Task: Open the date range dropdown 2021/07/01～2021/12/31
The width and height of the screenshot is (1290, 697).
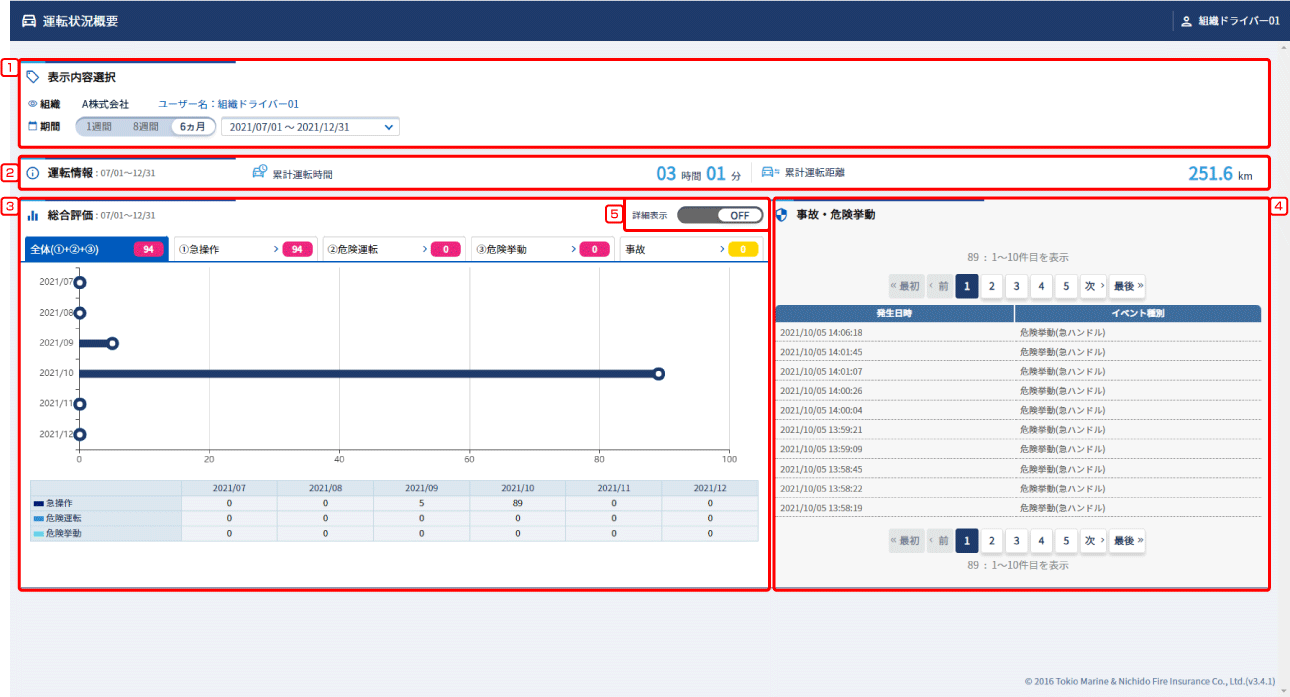Action: pyautogui.click(x=309, y=127)
